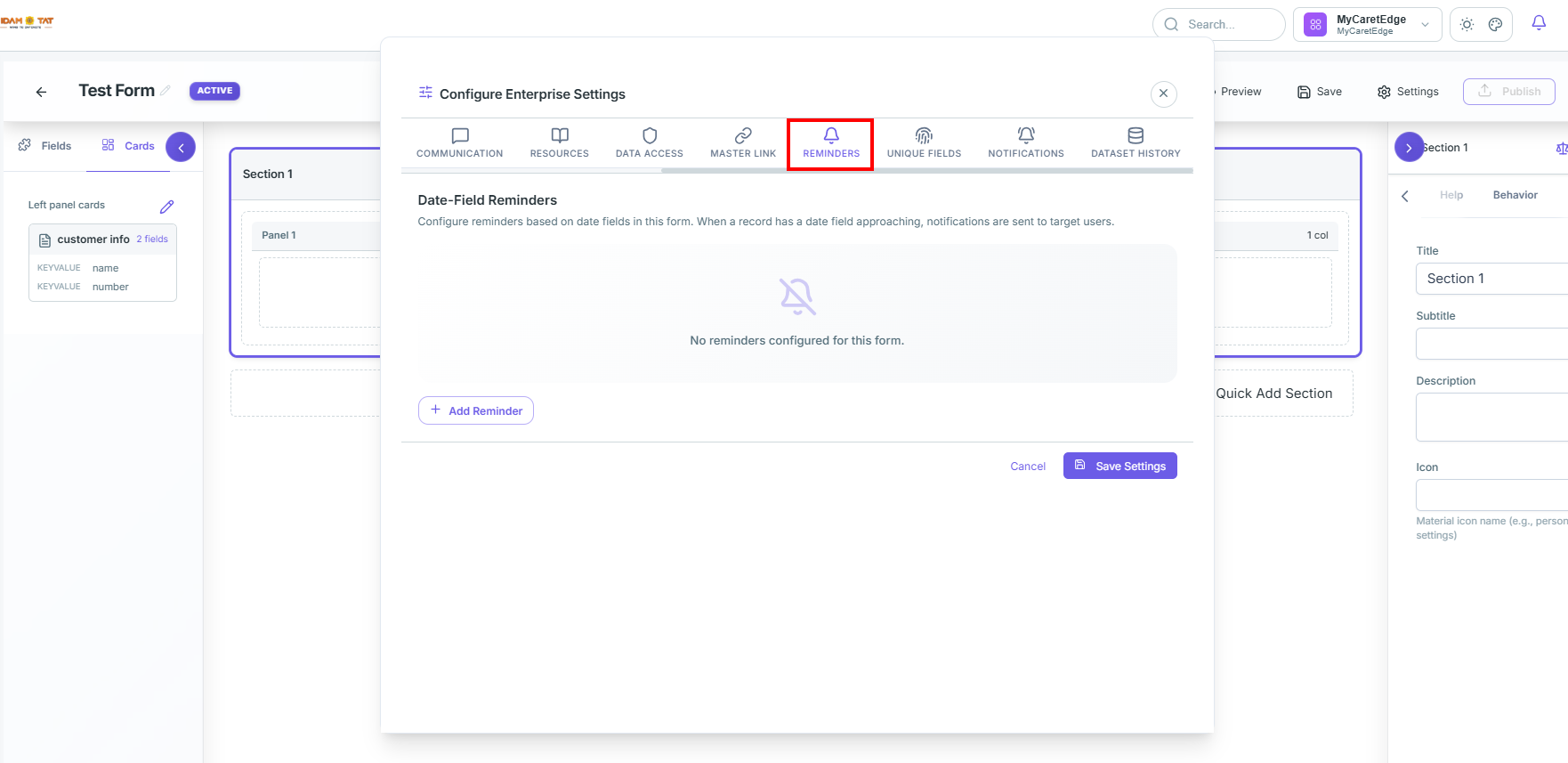This screenshot has width=1568, height=763.
Task: Switch to the Communication tab
Action: tap(460, 143)
